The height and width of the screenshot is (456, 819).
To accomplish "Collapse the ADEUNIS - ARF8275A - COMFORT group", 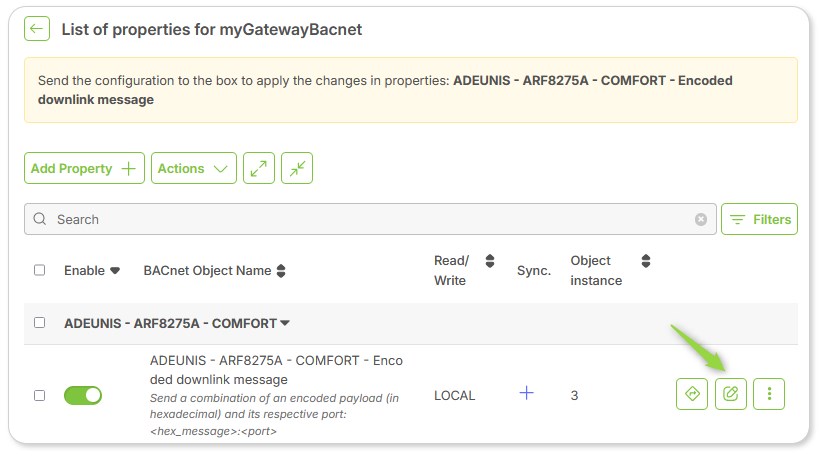I will coord(285,323).
